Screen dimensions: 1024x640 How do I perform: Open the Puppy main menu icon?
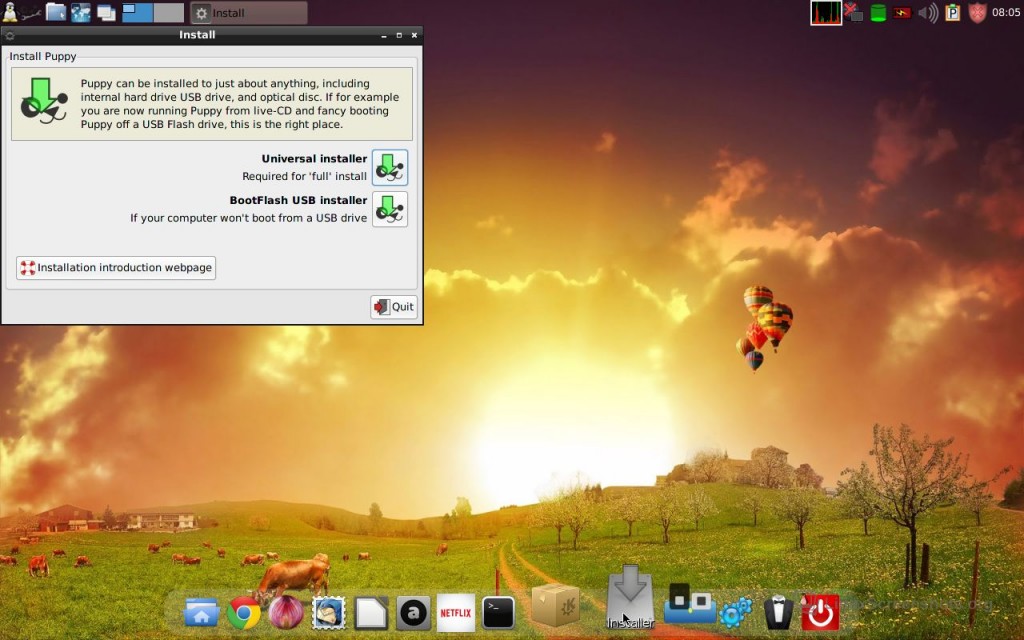coord(11,13)
